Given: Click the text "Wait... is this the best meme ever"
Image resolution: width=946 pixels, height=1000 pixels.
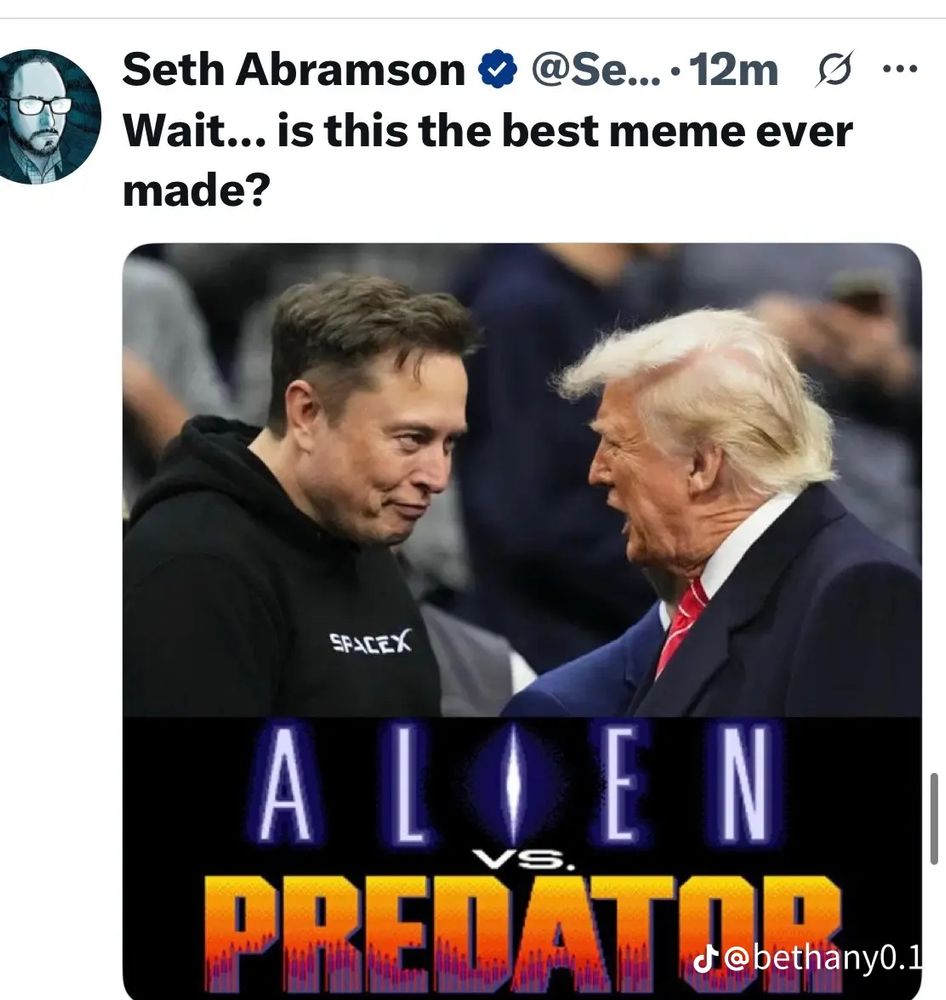Looking at the screenshot, I should click(488, 131).
